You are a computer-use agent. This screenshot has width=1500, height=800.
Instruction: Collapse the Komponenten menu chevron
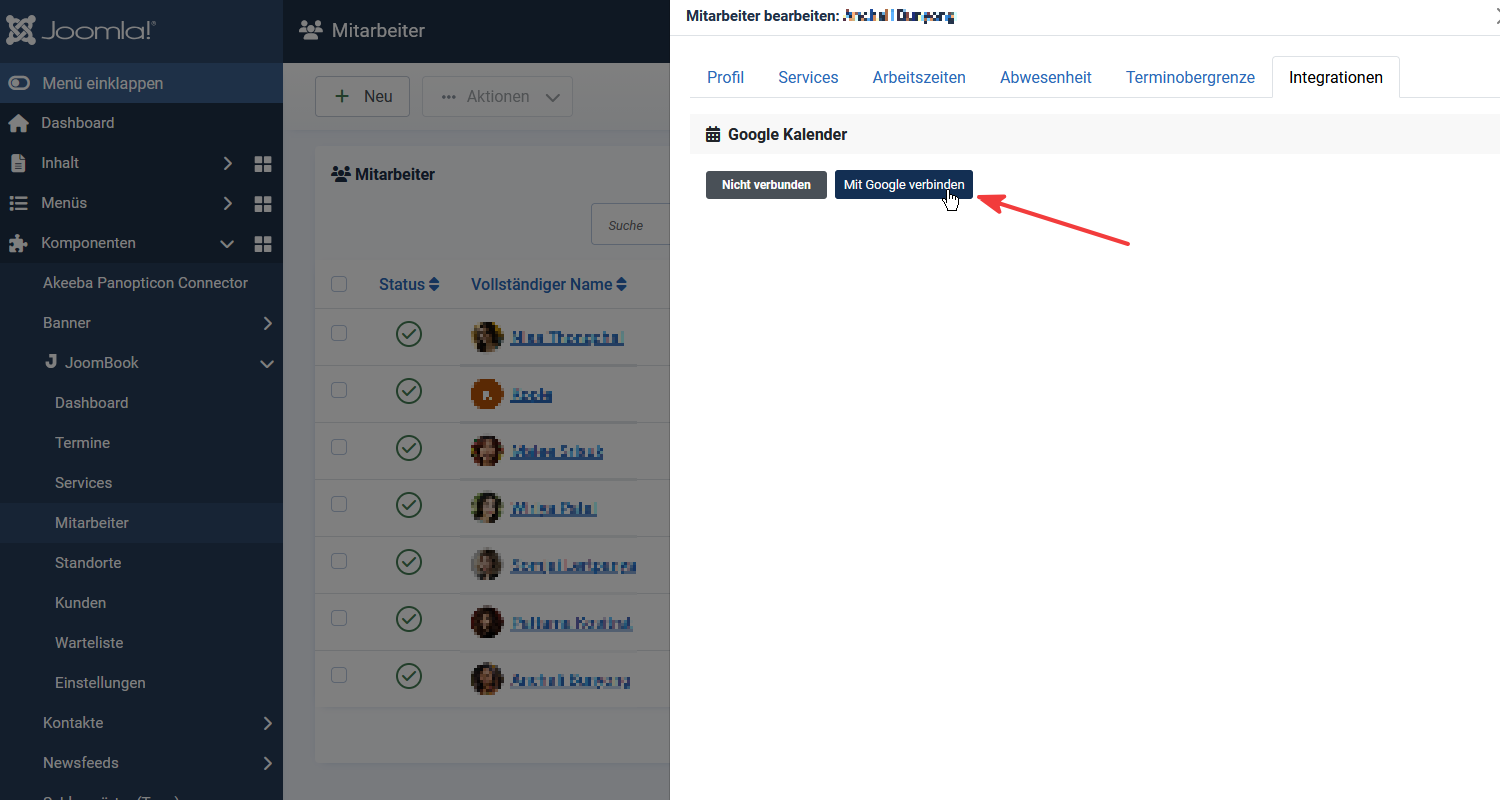227,244
